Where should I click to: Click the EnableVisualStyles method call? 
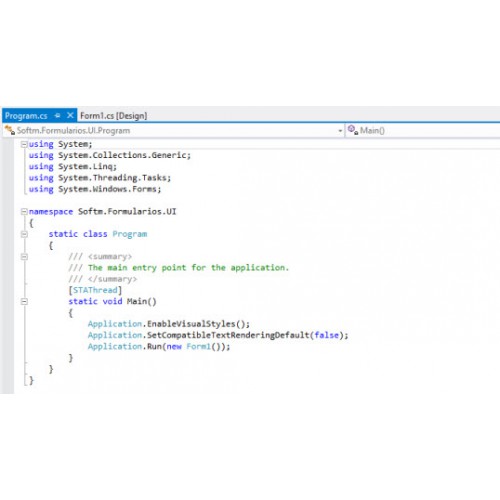[191, 324]
